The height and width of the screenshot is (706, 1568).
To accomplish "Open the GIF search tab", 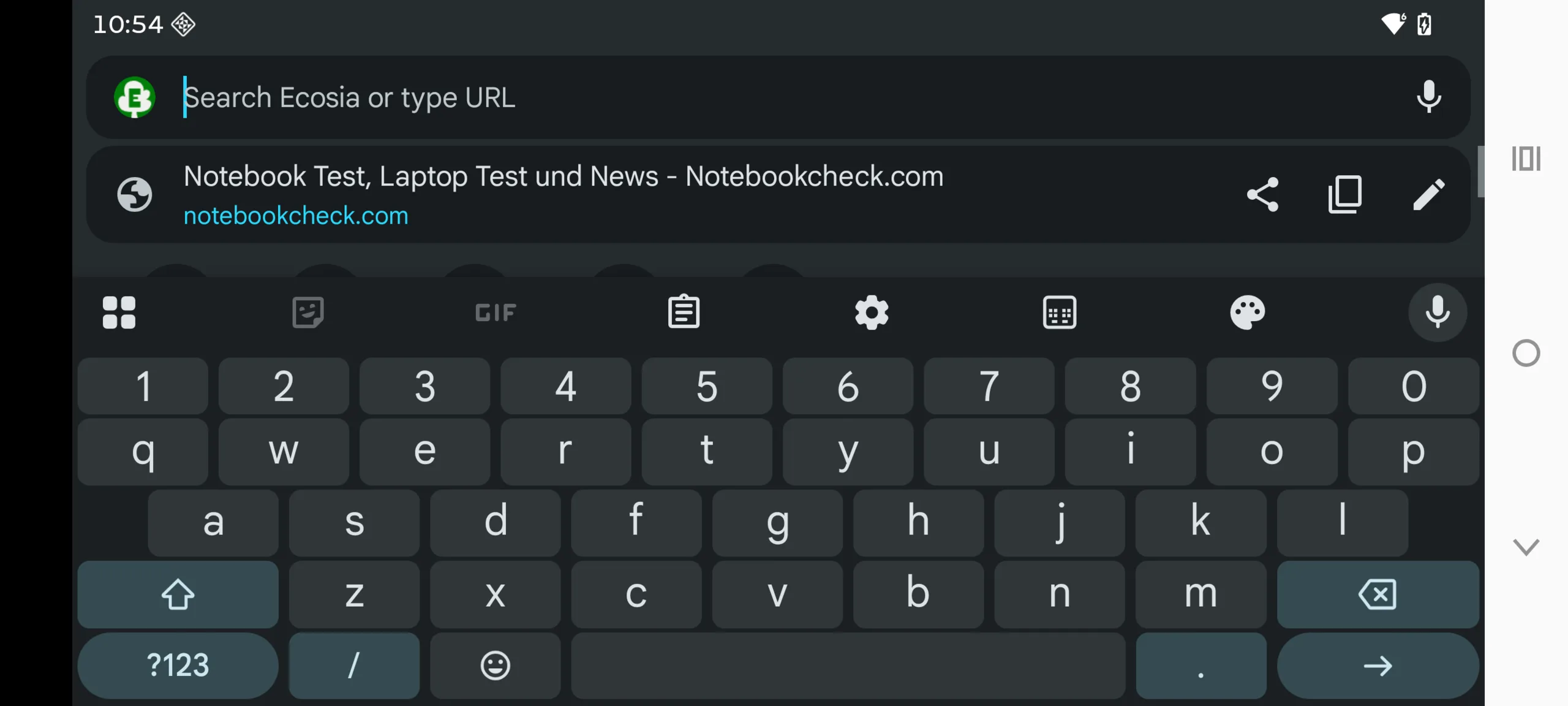I will point(496,313).
